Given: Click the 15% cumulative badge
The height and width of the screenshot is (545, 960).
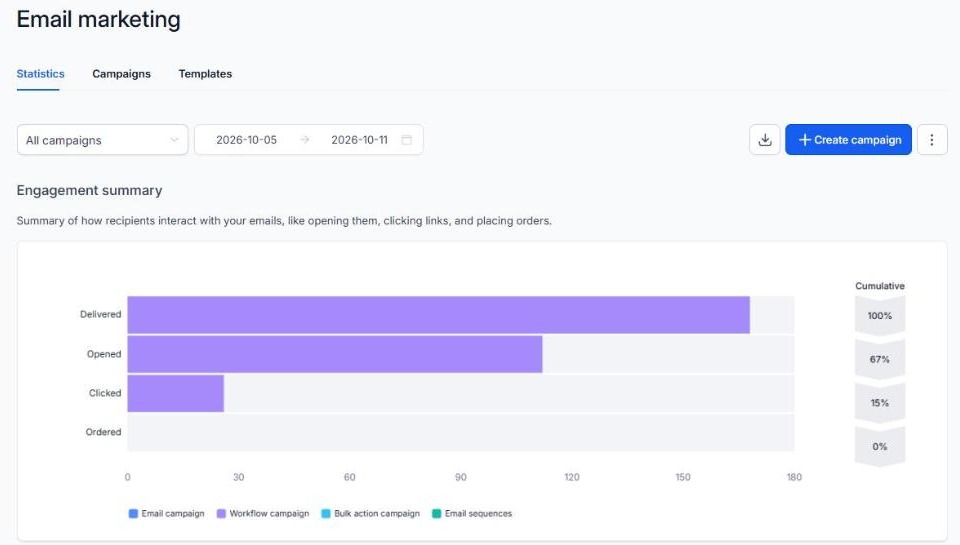Looking at the screenshot, I should click(880, 402).
